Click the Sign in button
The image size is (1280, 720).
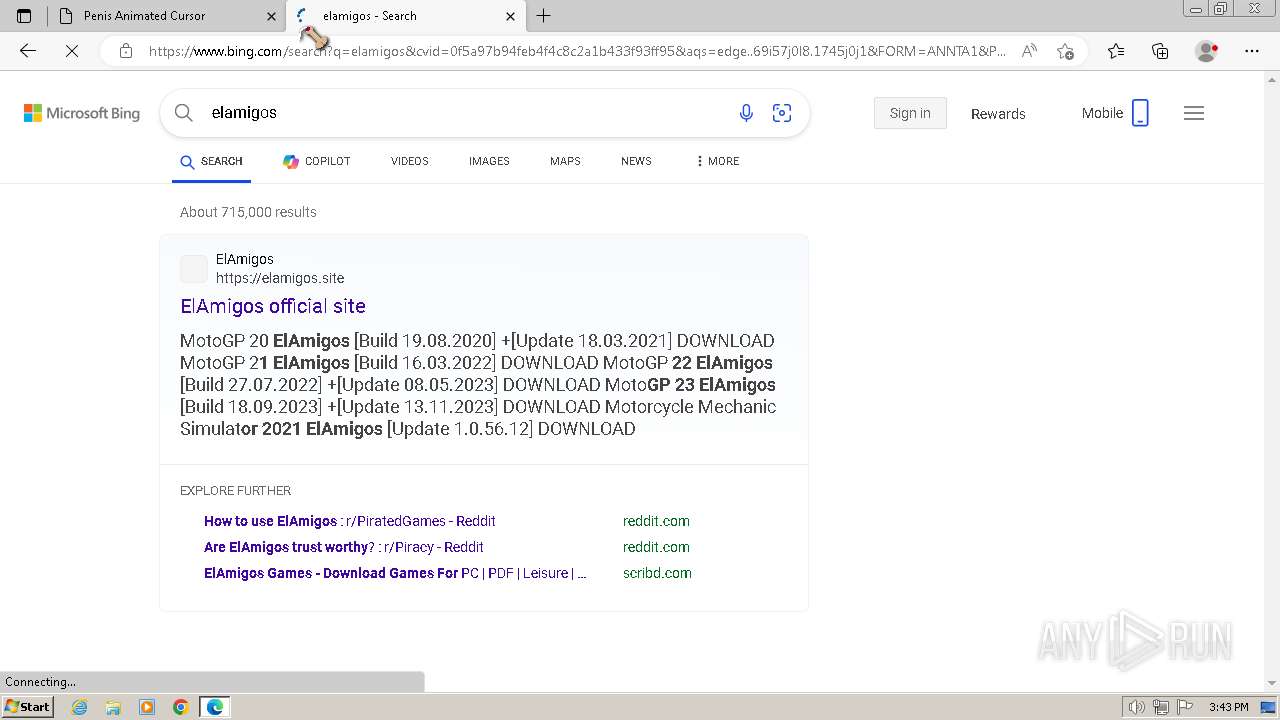point(910,113)
